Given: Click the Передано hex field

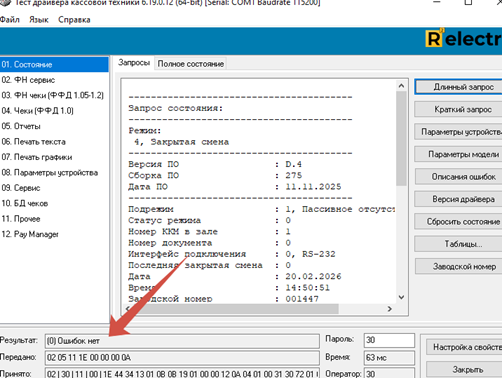Looking at the screenshot, I should (182, 358).
